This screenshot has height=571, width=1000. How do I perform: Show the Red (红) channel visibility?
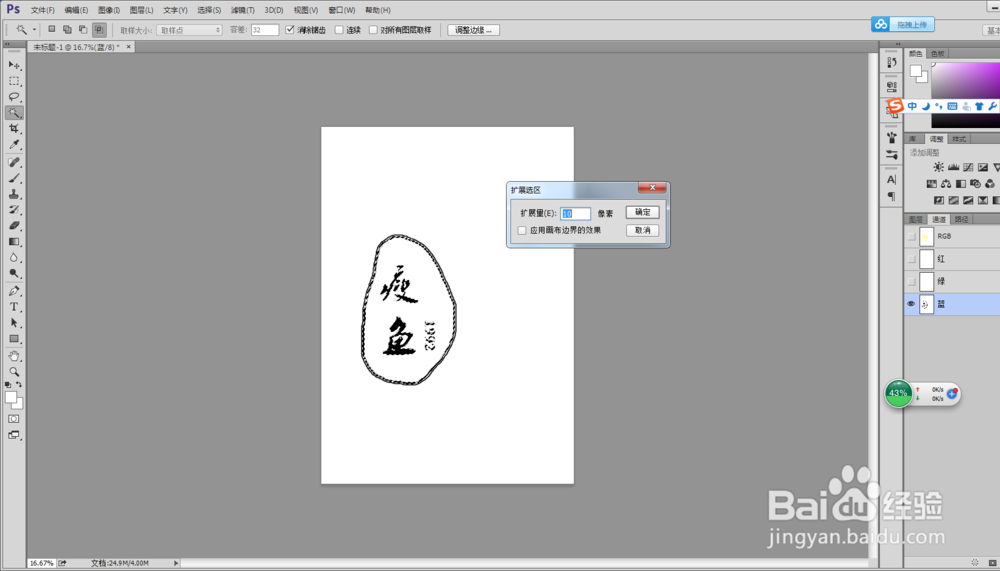point(911,259)
